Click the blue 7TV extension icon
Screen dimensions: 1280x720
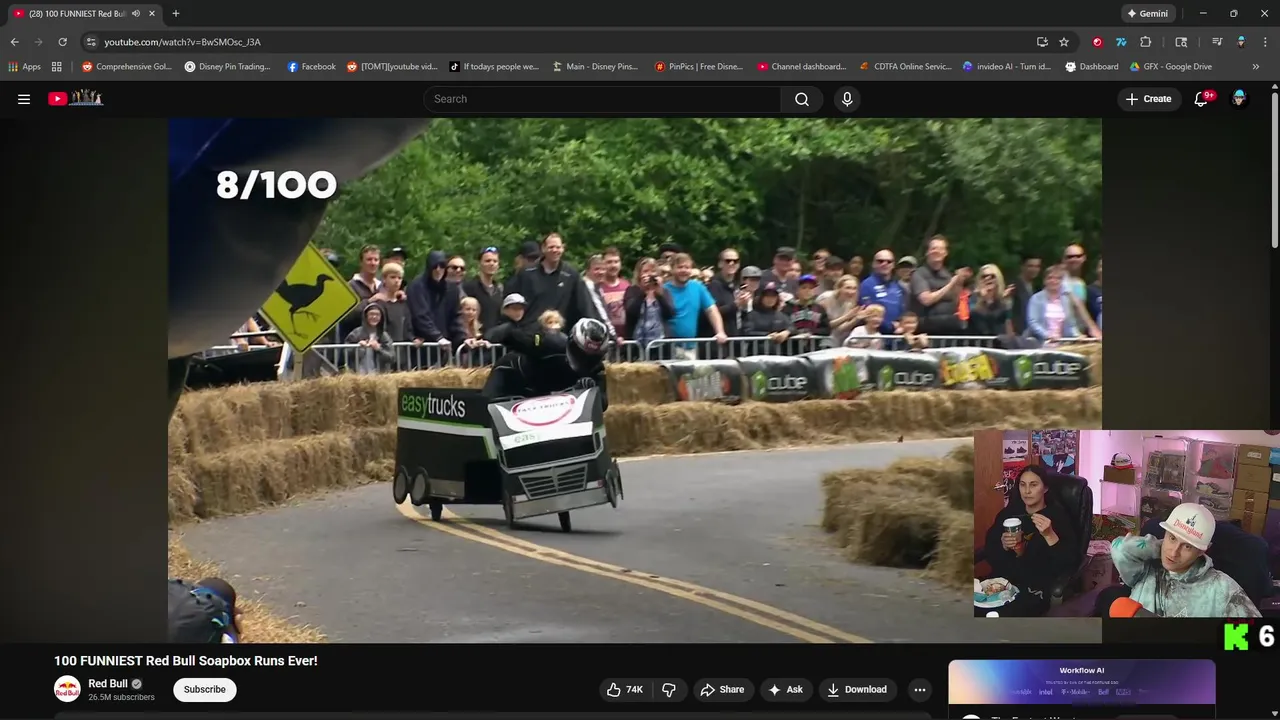click(1121, 42)
